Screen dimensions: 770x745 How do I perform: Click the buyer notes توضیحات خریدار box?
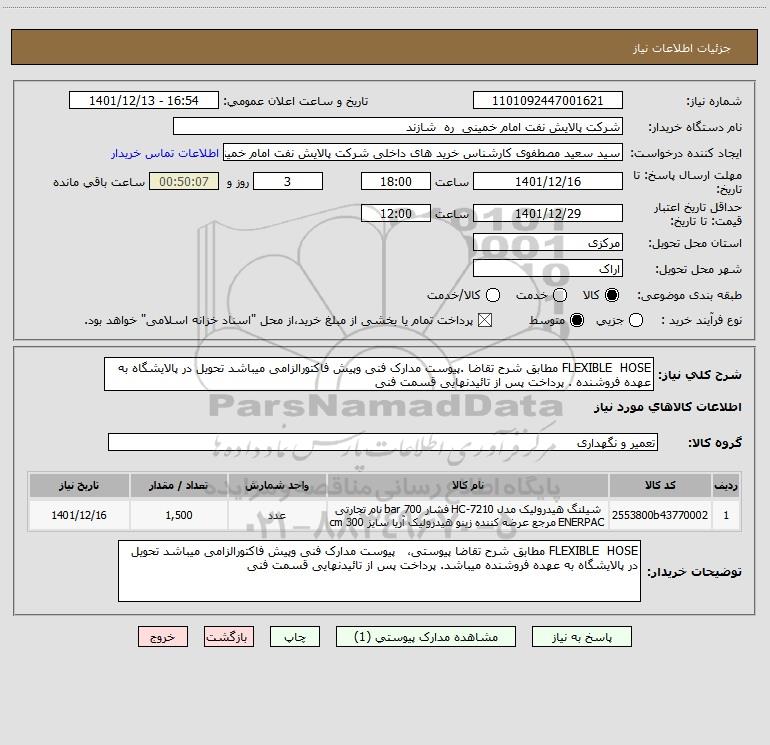pyautogui.click(x=379, y=571)
